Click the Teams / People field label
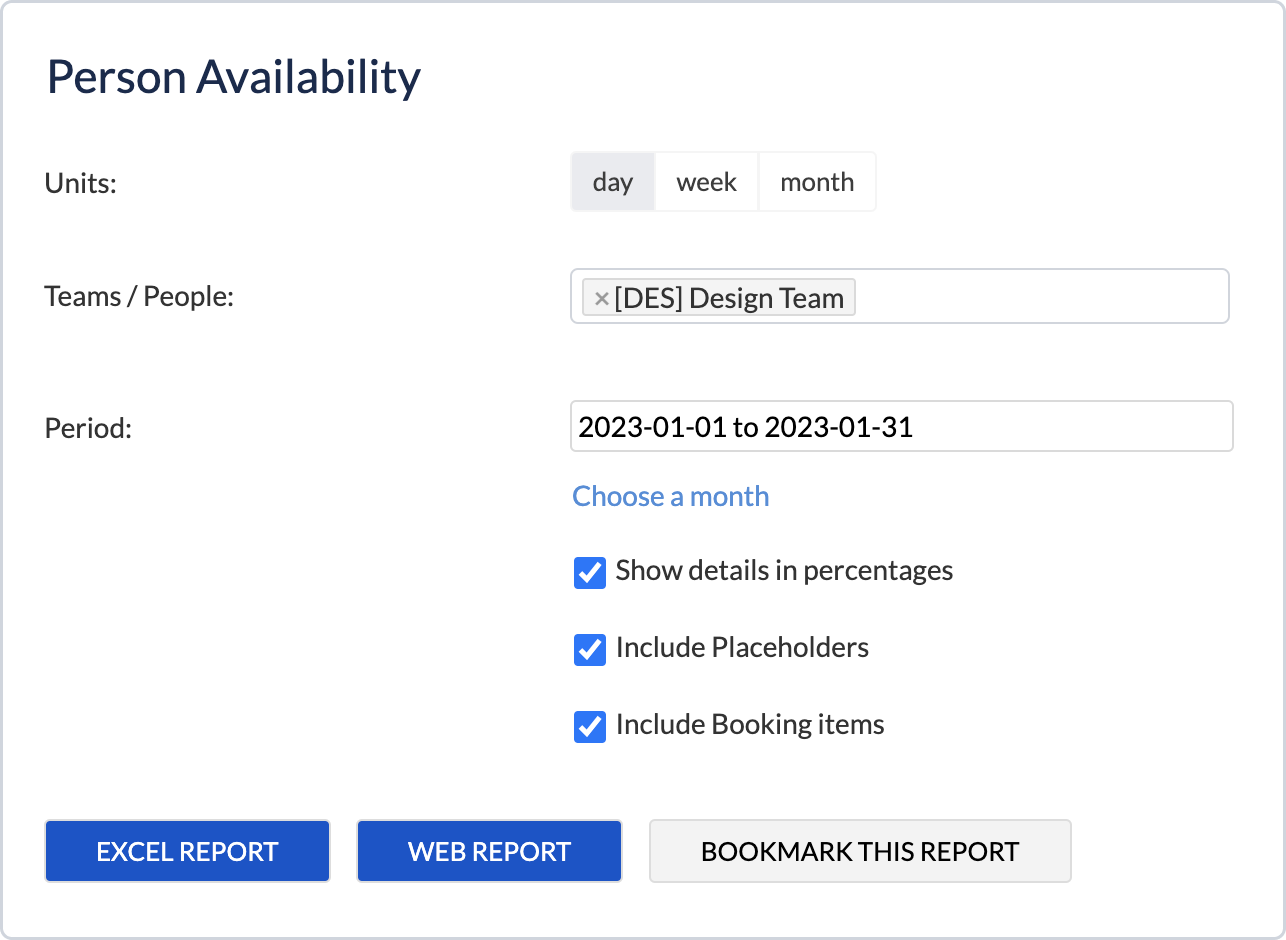Screen dimensions: 1286x940 point(139,296)
